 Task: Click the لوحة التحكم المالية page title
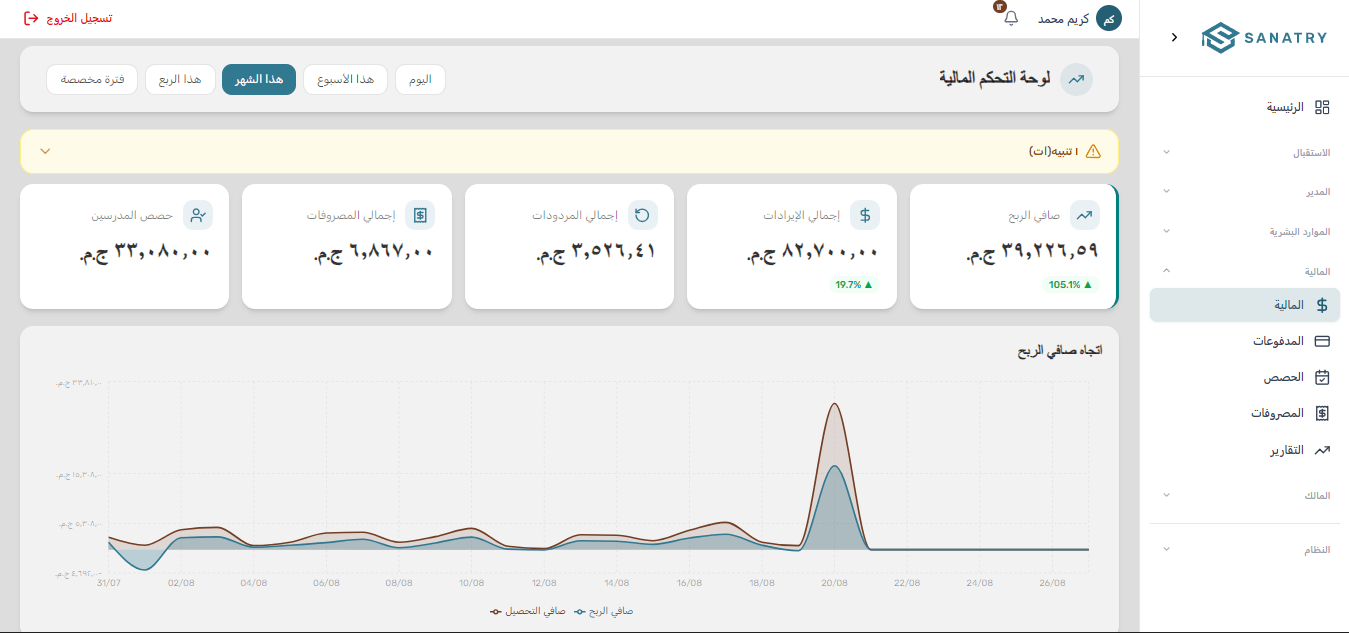point(994,78)
